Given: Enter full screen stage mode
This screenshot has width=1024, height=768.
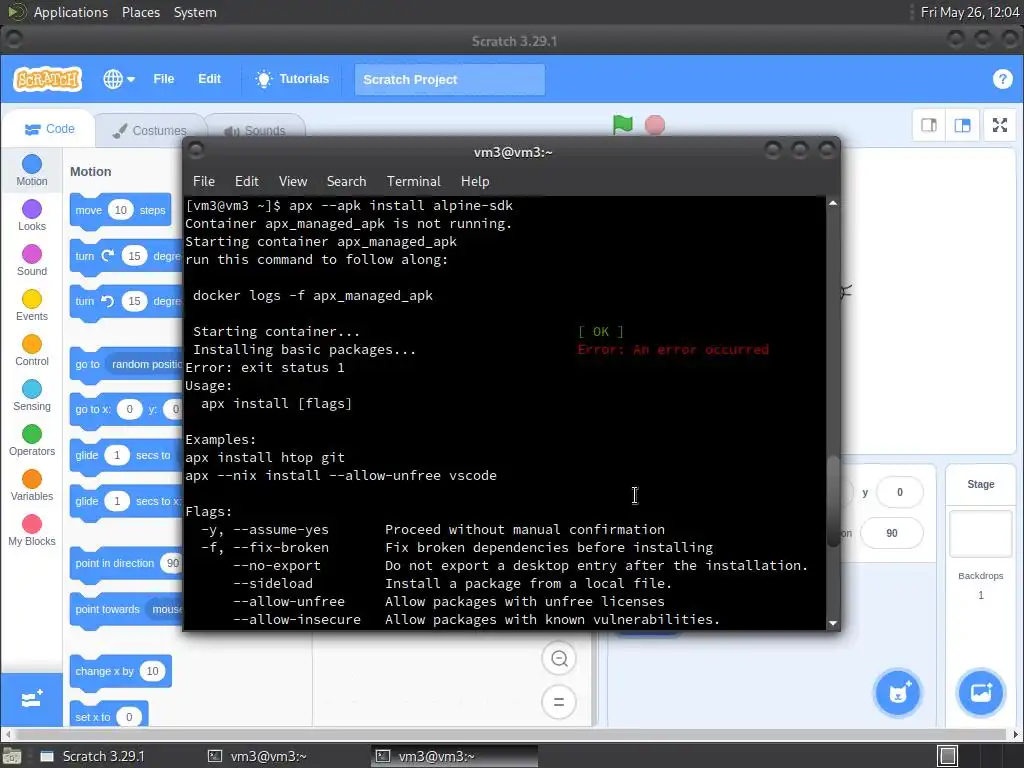Looking at the screenshot, I should click(x=999, y=125).
